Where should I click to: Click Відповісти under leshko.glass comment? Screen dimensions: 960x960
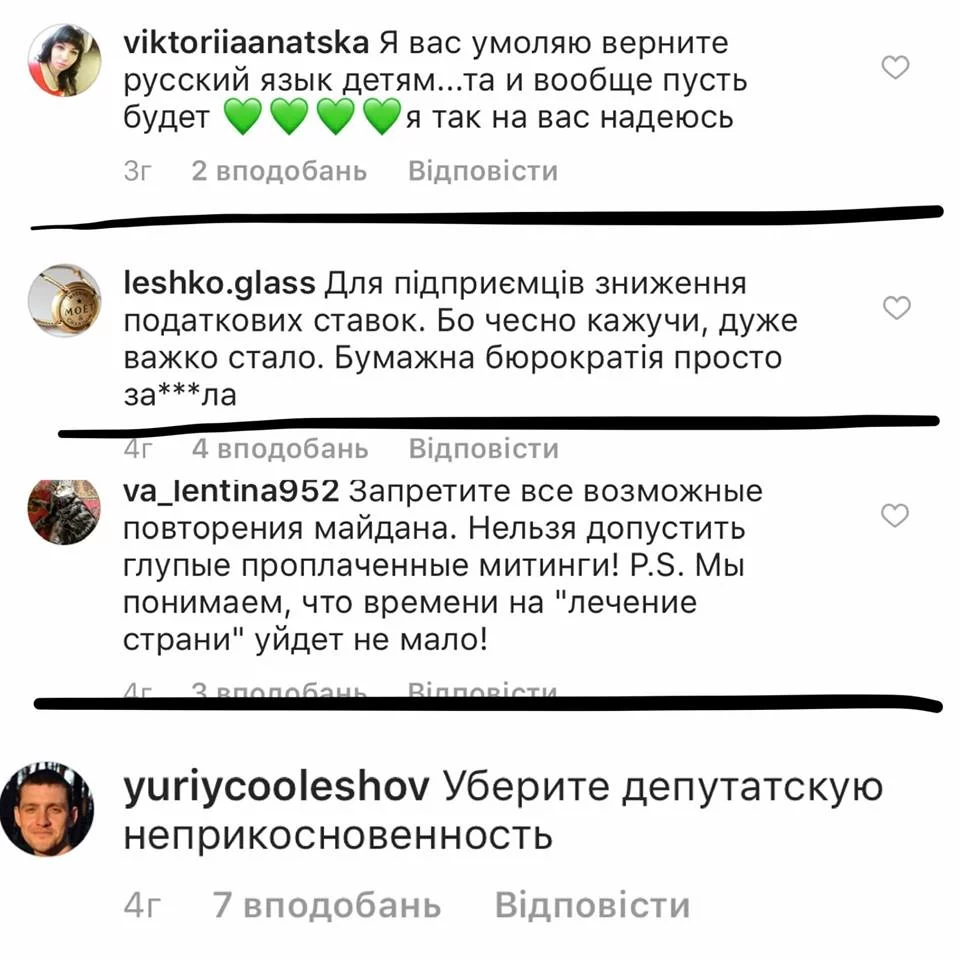pyautogui.click(x=484, y=449)
